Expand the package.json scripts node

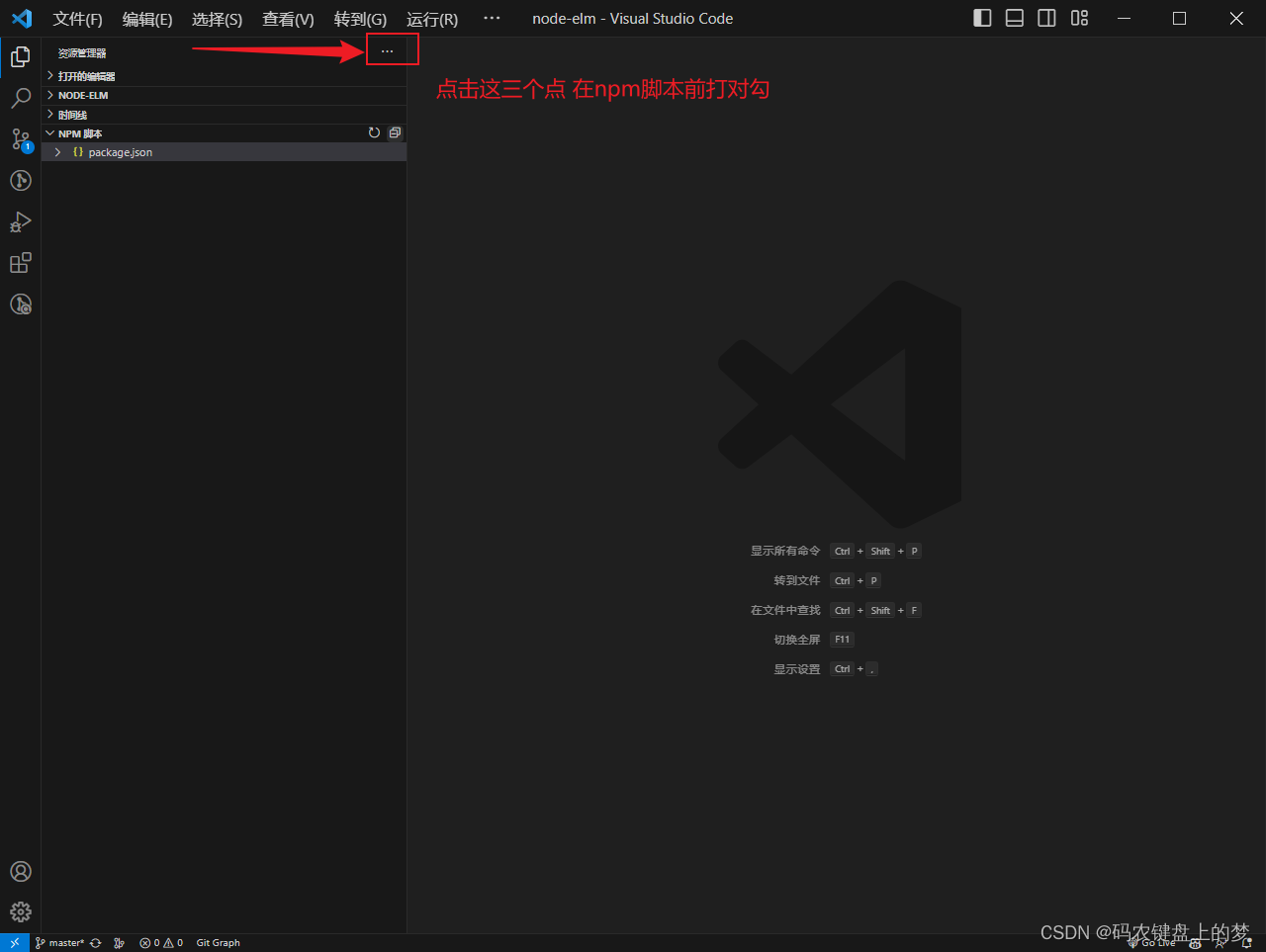58,152
